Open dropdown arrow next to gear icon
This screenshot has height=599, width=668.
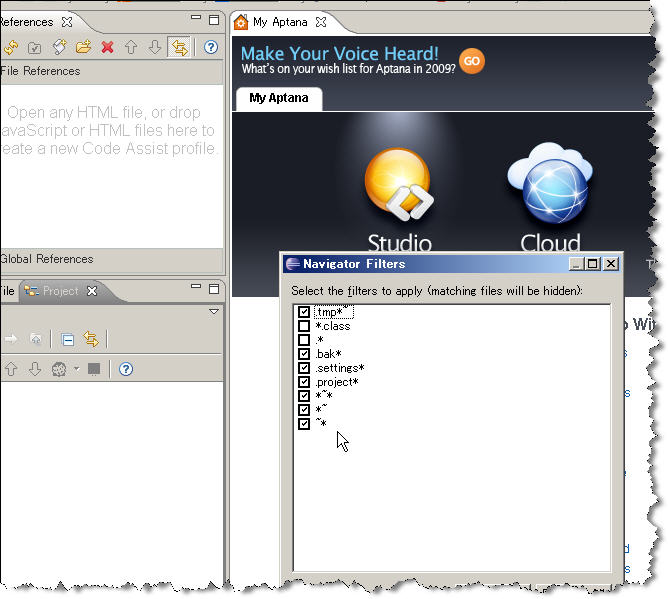click(77, 368)
